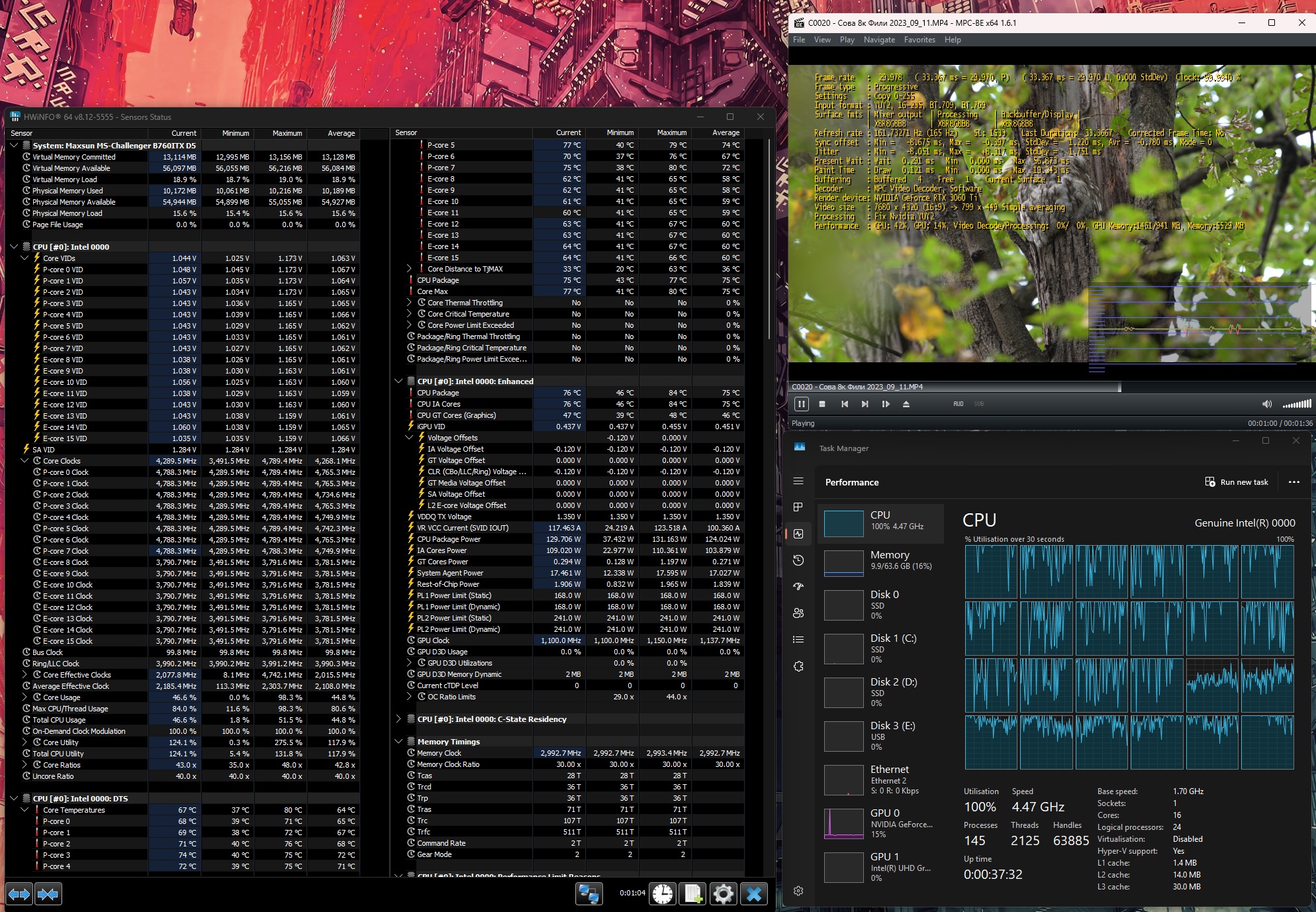Click the Eject/open file icon
This screenshot has width=1316, height=912.
click(x=906, y=404)
